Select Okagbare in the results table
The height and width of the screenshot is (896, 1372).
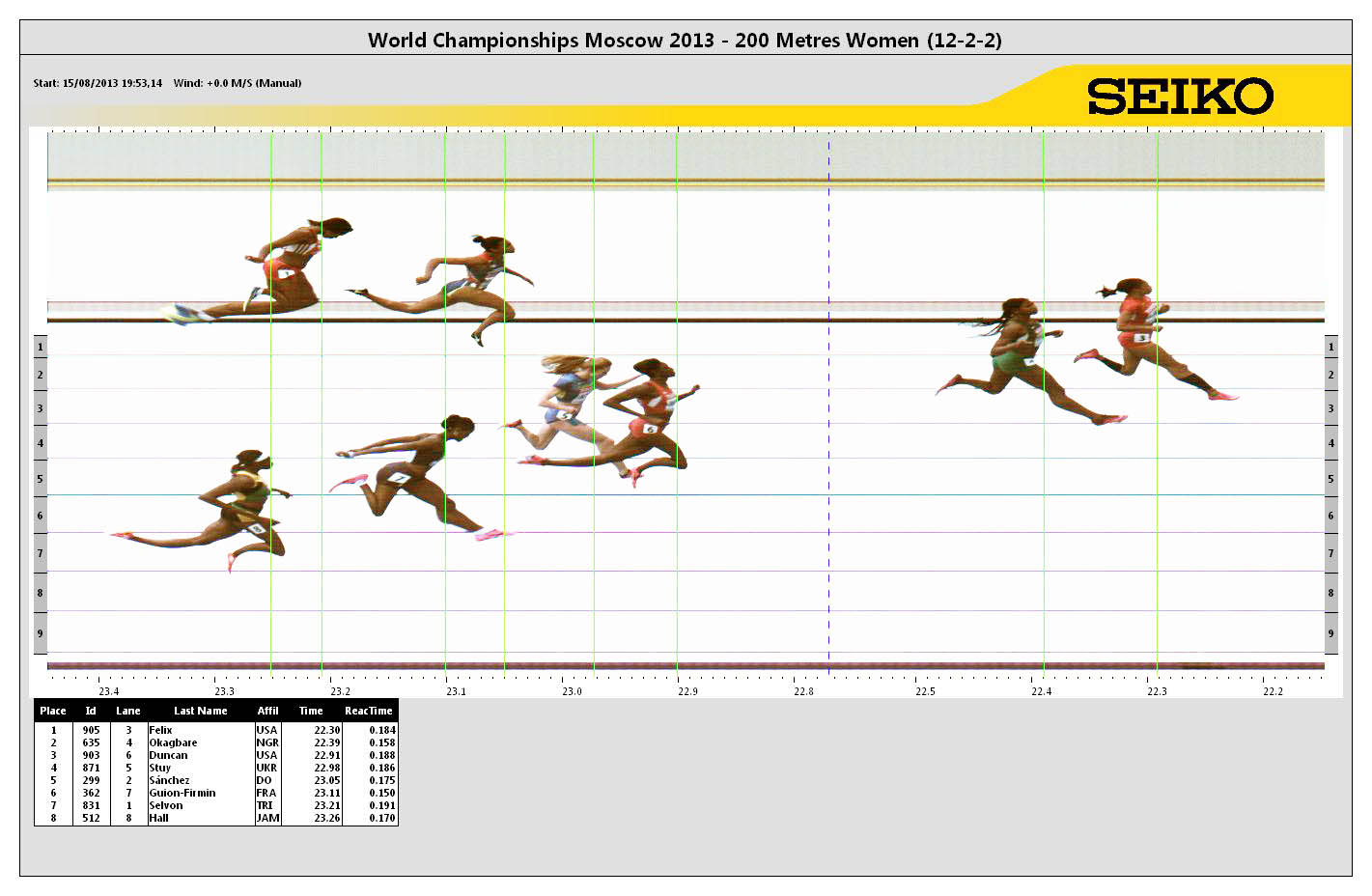pos(173,742)
